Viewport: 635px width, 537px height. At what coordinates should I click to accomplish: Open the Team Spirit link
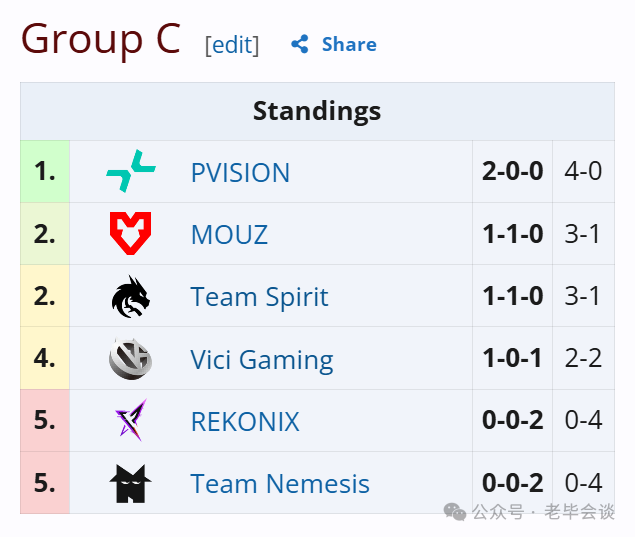[x=259, y=297]
